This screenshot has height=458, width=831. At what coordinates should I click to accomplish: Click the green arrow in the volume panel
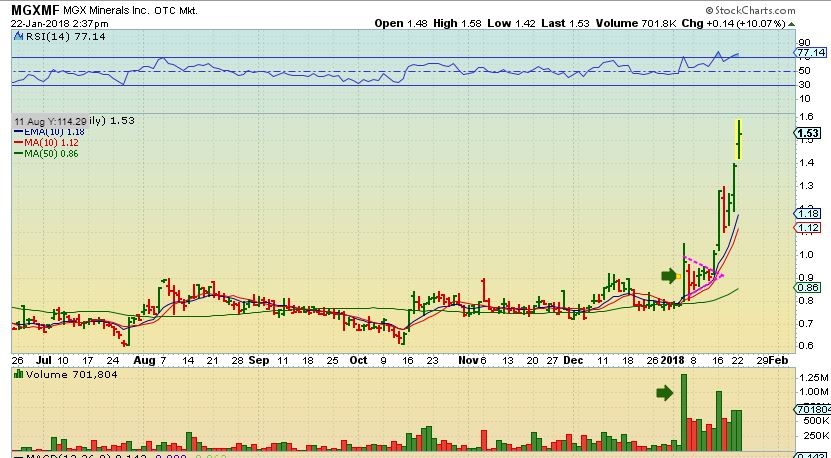click(664, 393)
